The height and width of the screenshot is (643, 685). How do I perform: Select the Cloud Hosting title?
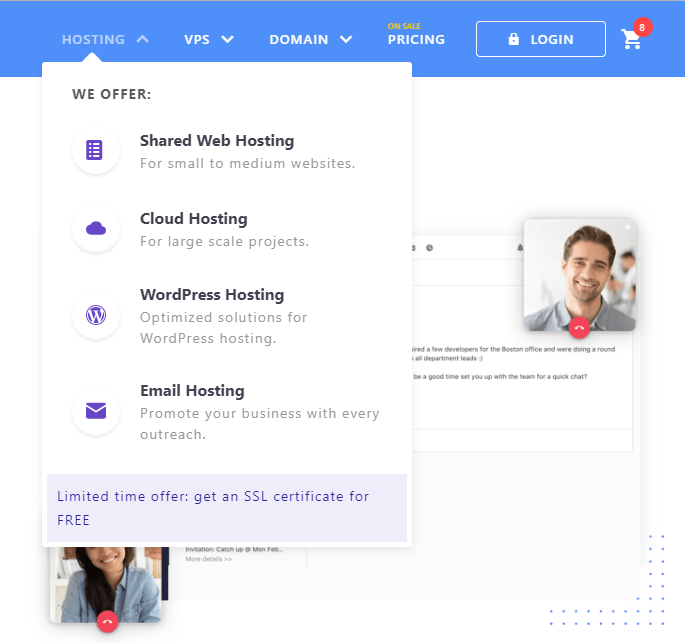(x=193, y=219)
